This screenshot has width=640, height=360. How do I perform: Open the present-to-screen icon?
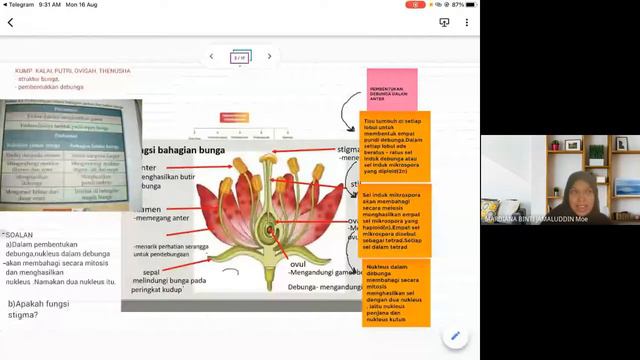[444, 22]
